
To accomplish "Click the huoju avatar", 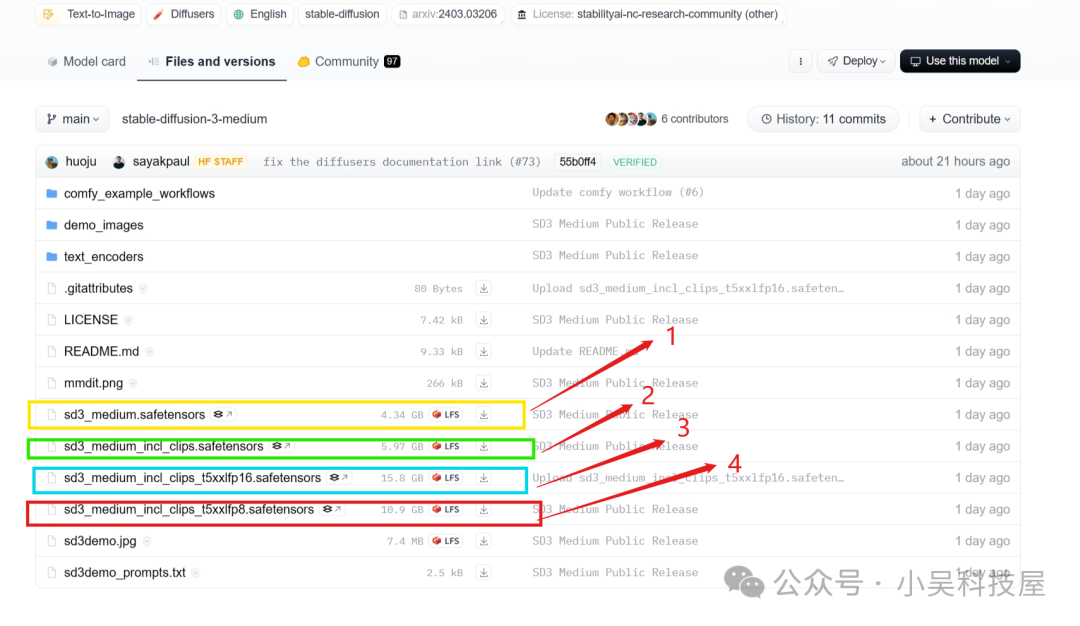I will coord(52,163).
